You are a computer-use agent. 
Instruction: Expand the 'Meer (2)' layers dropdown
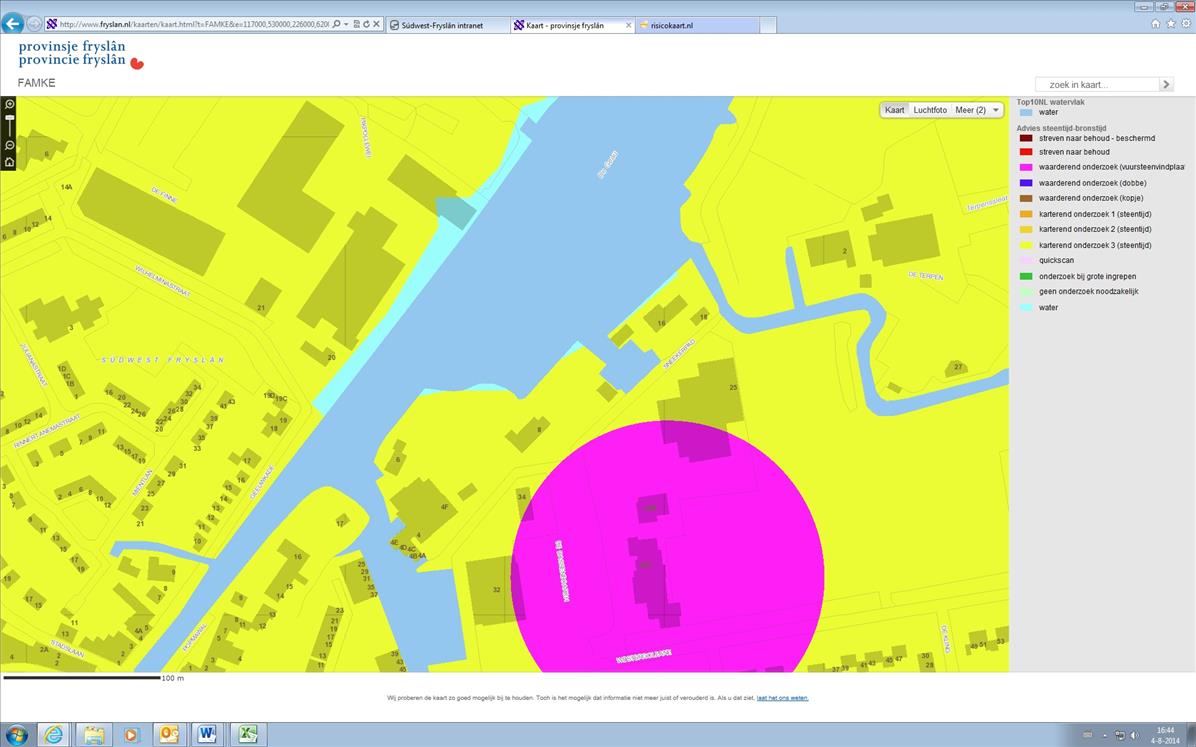pyautogui.click(x=977, y=110)
